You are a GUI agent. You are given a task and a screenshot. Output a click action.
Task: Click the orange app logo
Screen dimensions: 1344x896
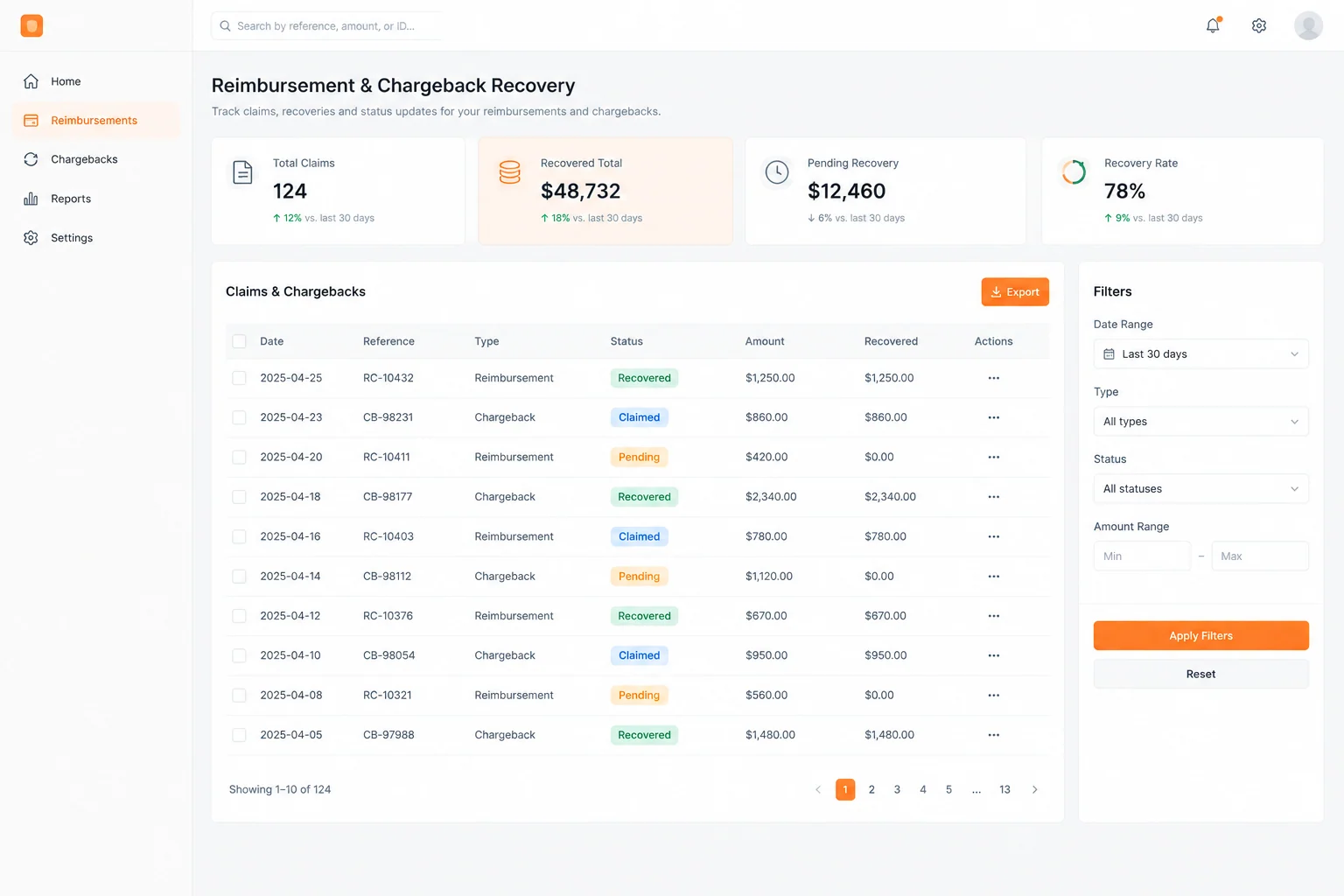point(31,25)
